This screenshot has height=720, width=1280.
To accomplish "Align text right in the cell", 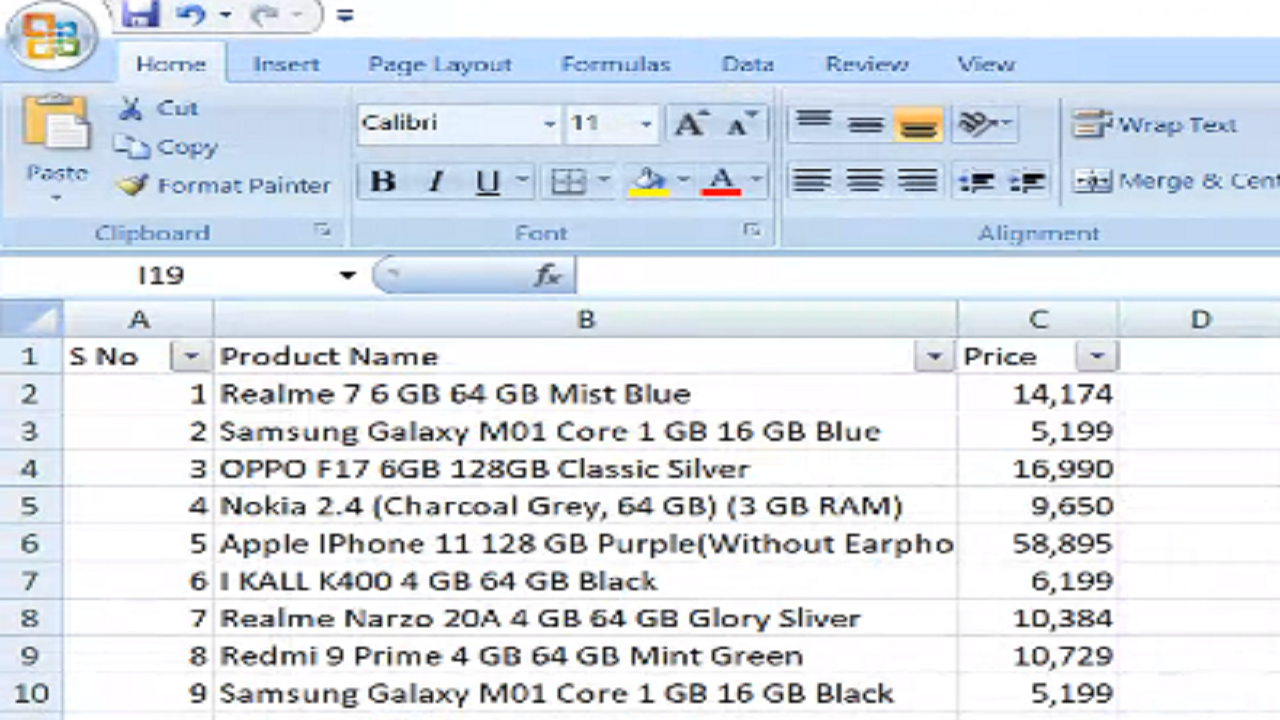I will point(917,182).
